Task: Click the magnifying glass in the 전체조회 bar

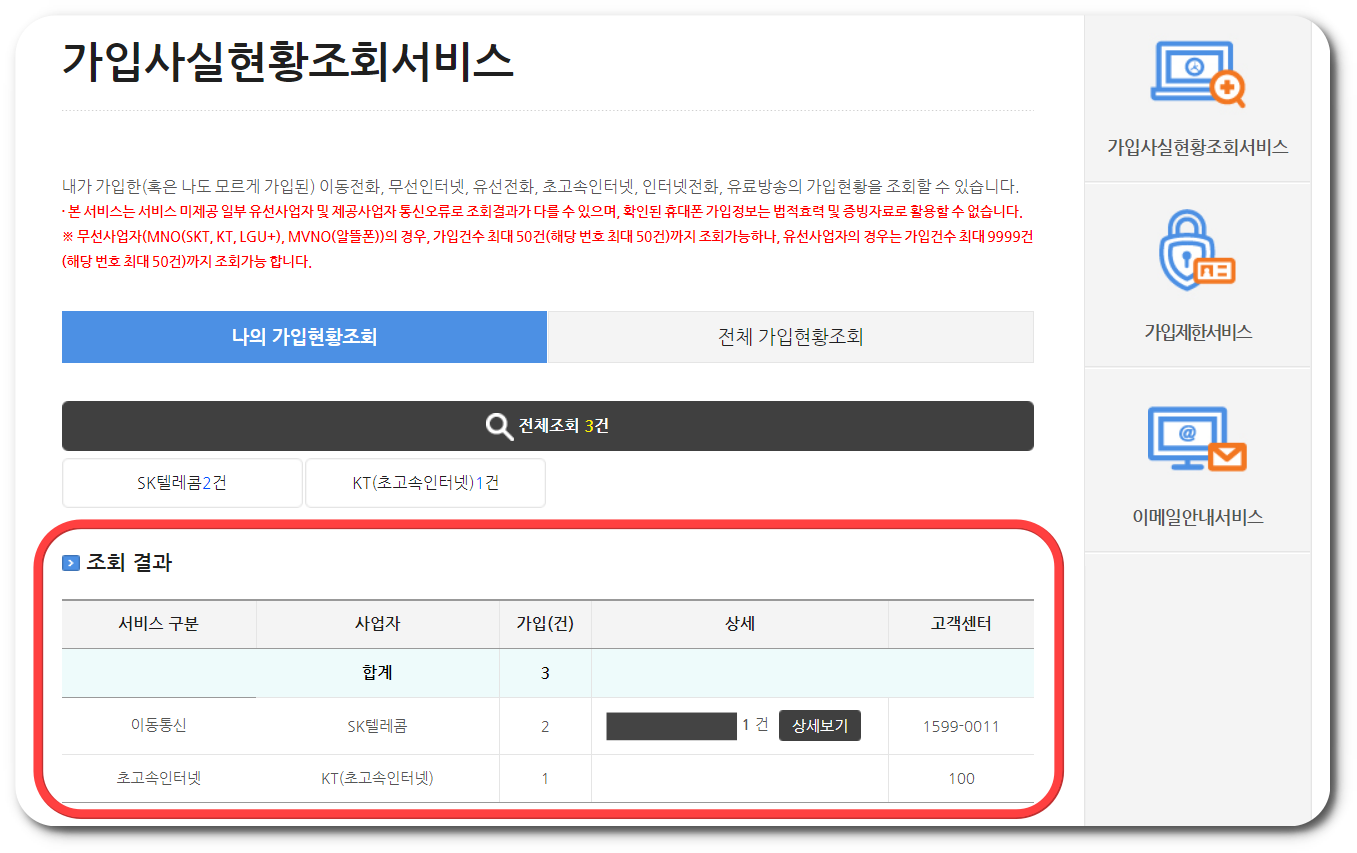Action: coord(497,425)
